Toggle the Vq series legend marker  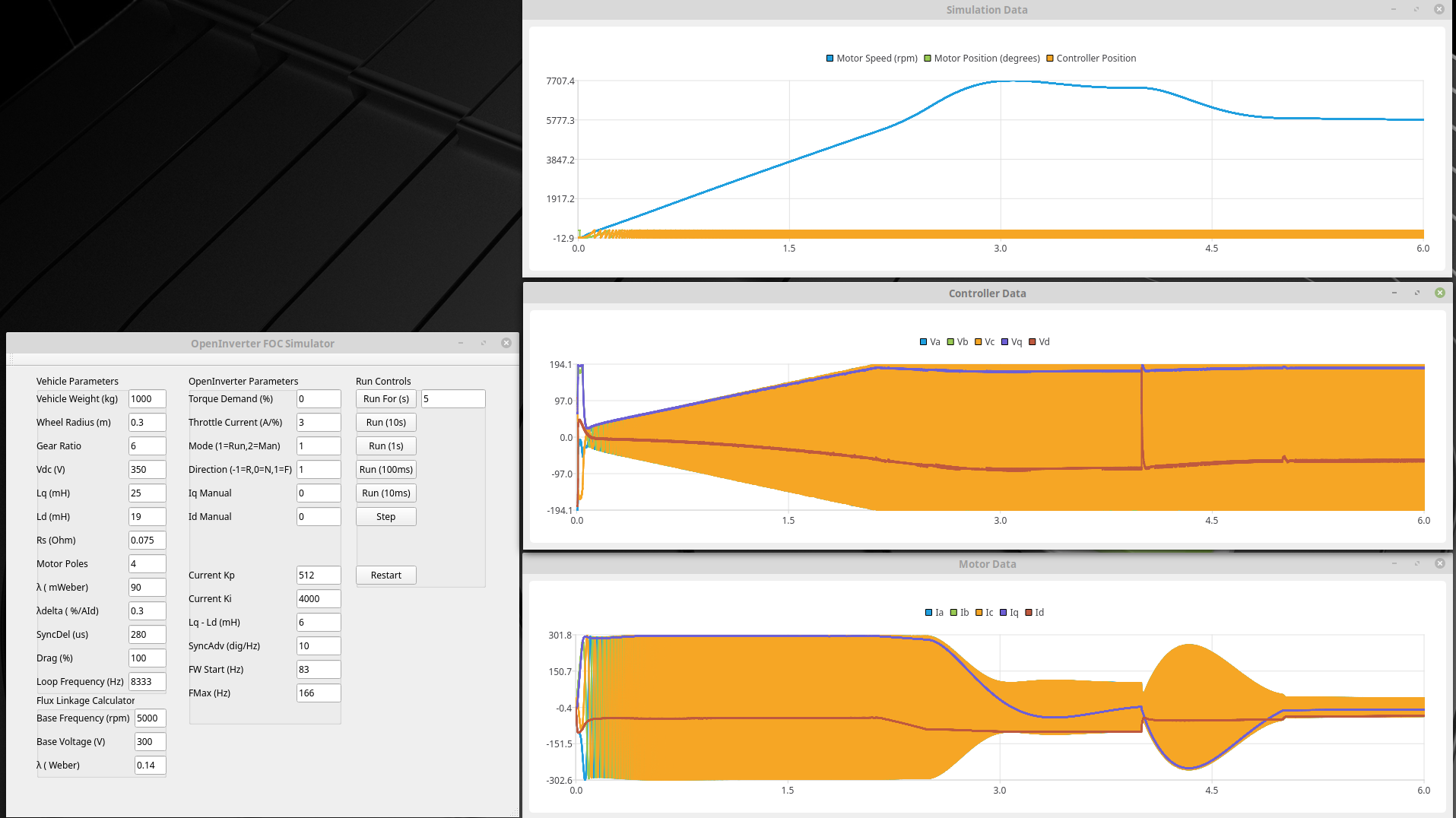1005,342
